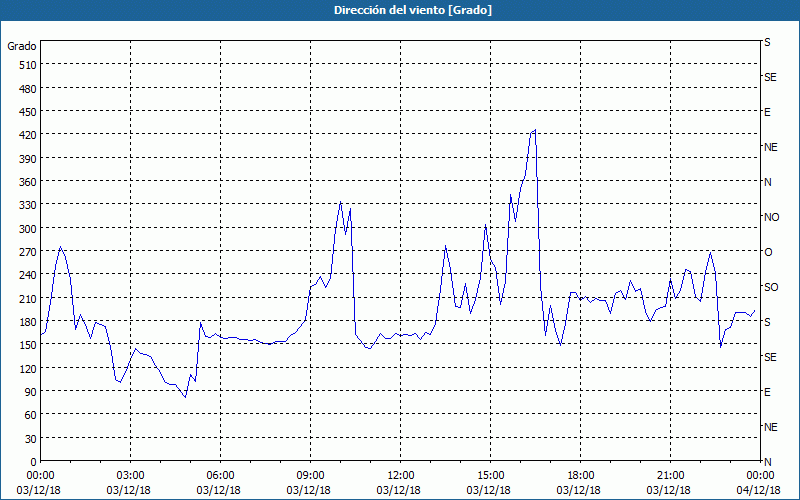The width and height of the screenshot is (800, 500).
Task: Select the 300 value on the degree axis
Action: (28, 229)
